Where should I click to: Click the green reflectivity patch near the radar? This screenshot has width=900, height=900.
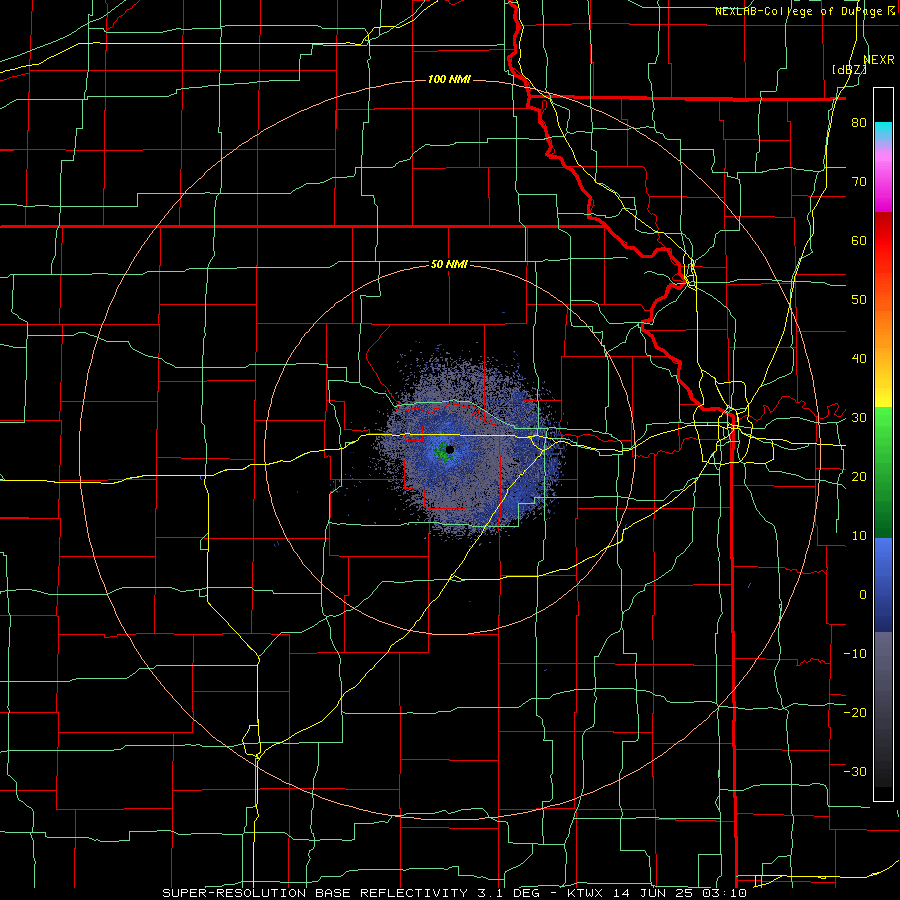441,451
